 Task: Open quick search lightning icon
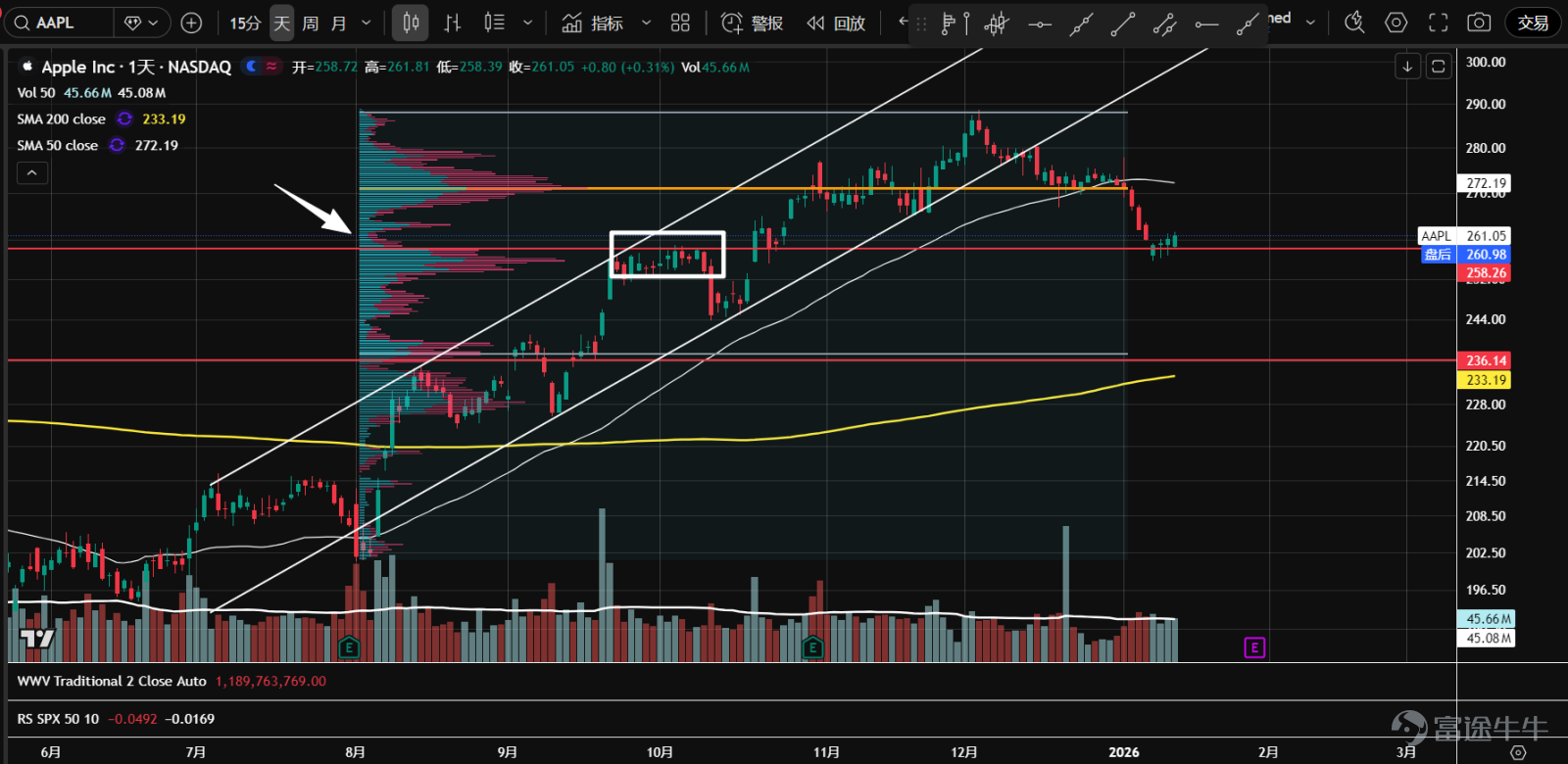pos(1354,23)
